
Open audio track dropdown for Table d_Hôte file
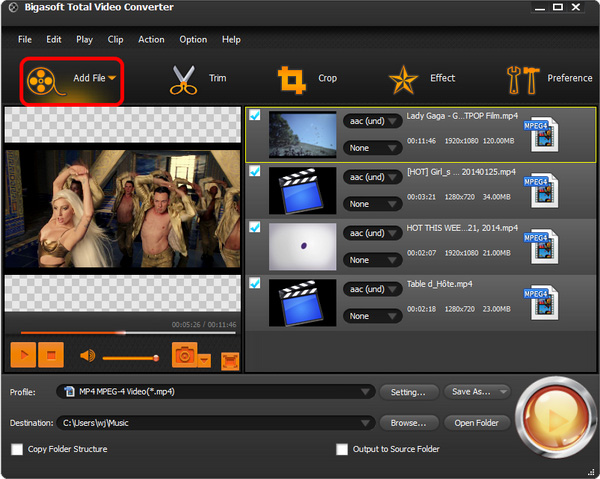[x=372, y=289]
